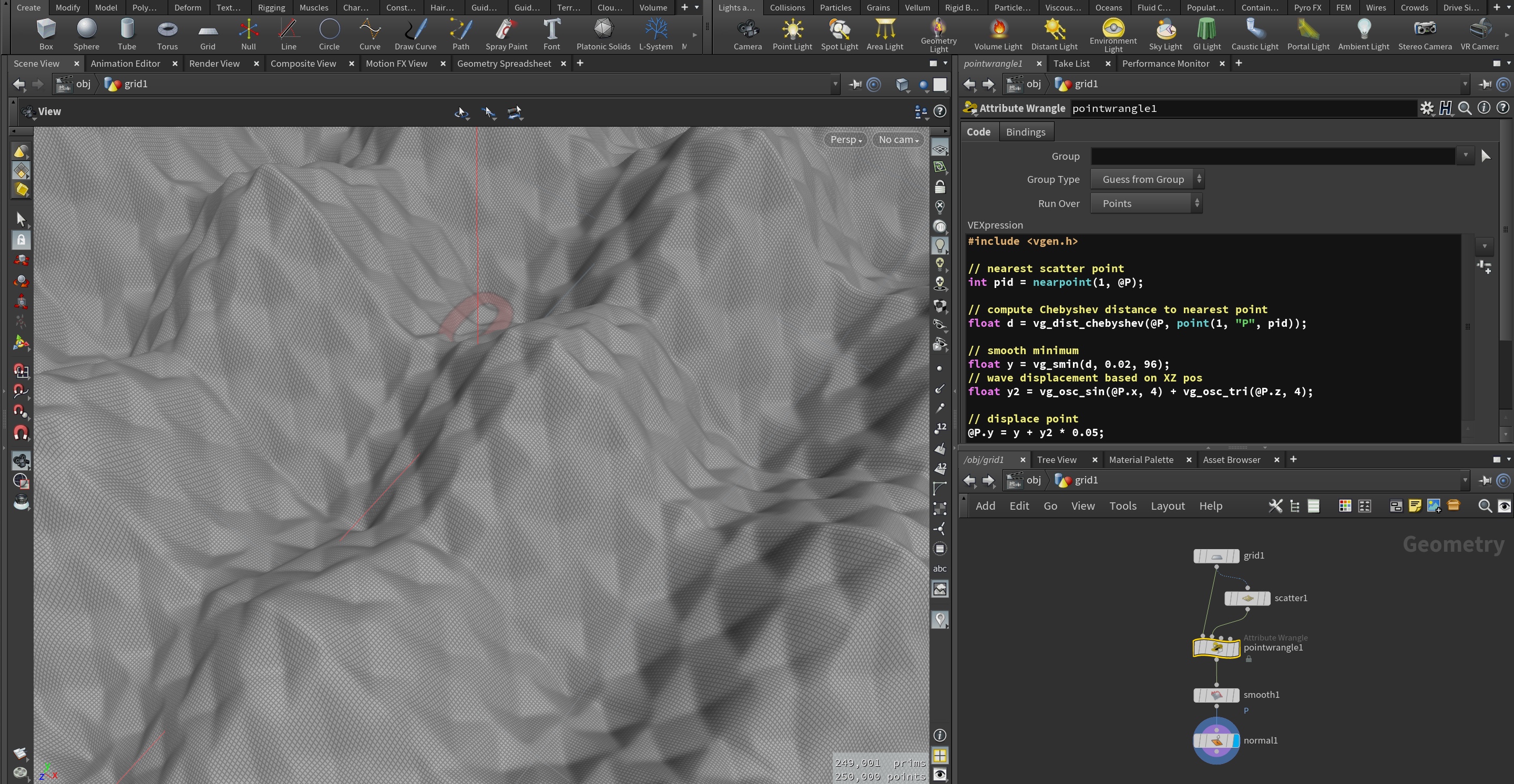Toggle pin on parameter pane
Image resolution: width=1514 pixels, height=784 pixels.
tap(1485, 84)
